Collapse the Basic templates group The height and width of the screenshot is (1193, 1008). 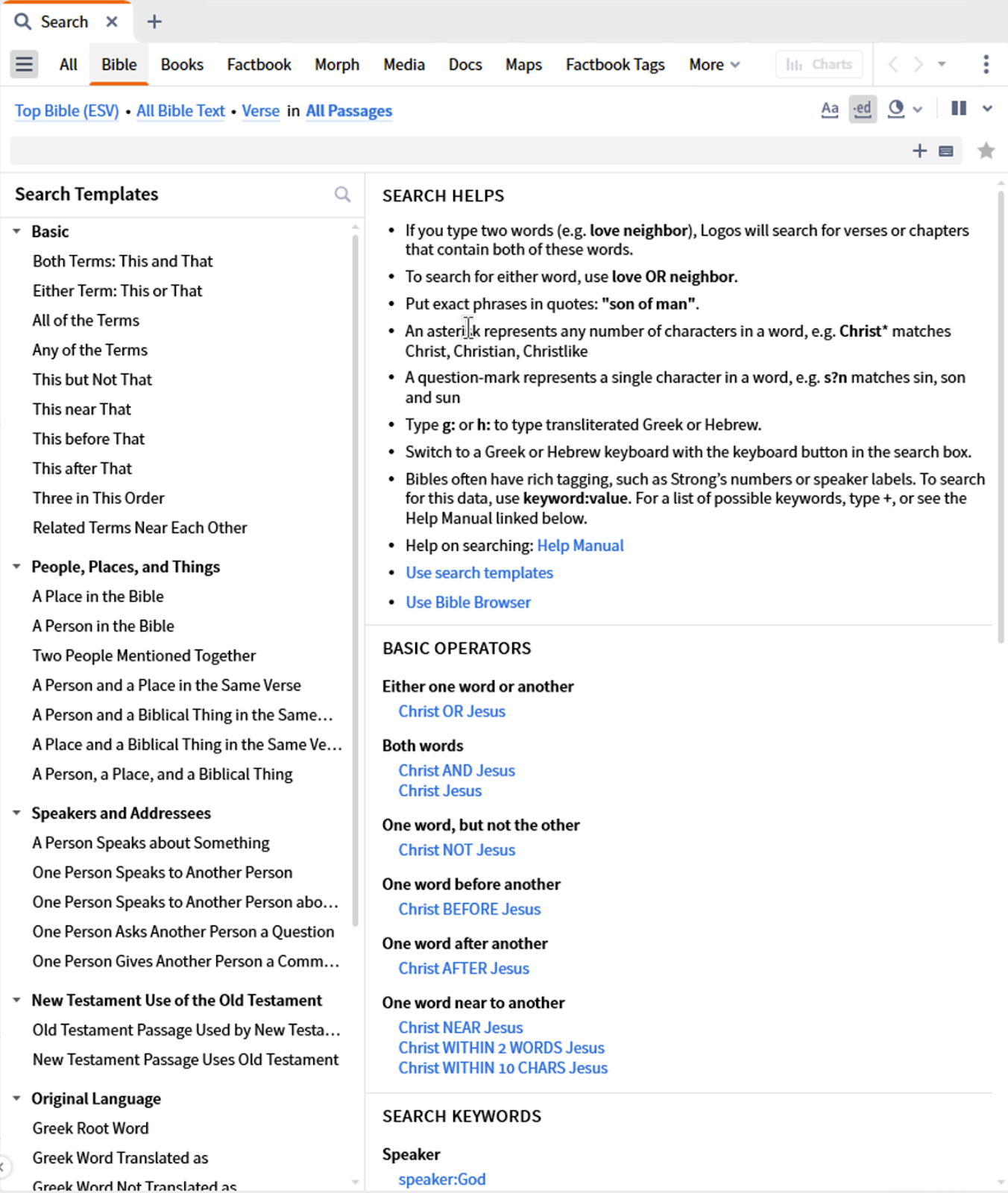coord(16,232)
